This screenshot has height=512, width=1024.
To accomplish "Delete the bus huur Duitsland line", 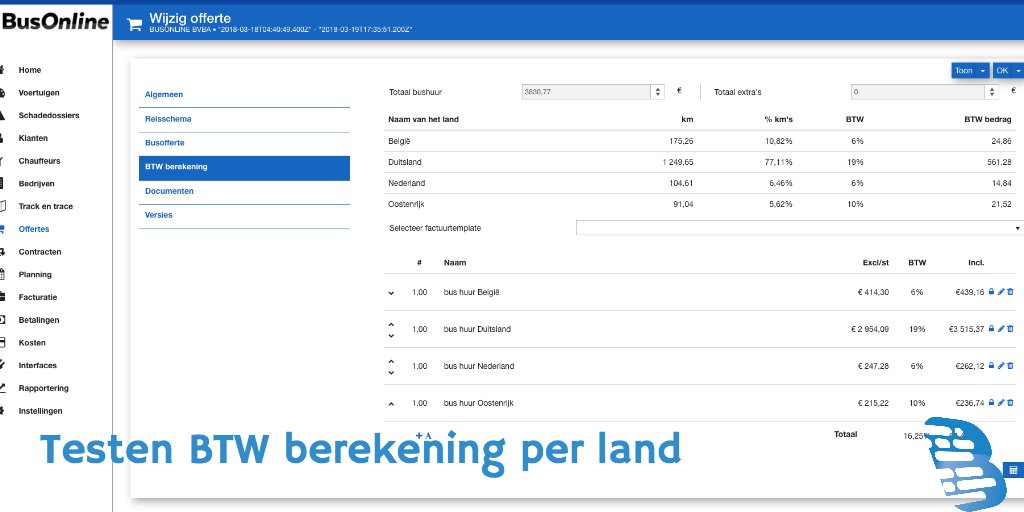I will click(1010, 329).
